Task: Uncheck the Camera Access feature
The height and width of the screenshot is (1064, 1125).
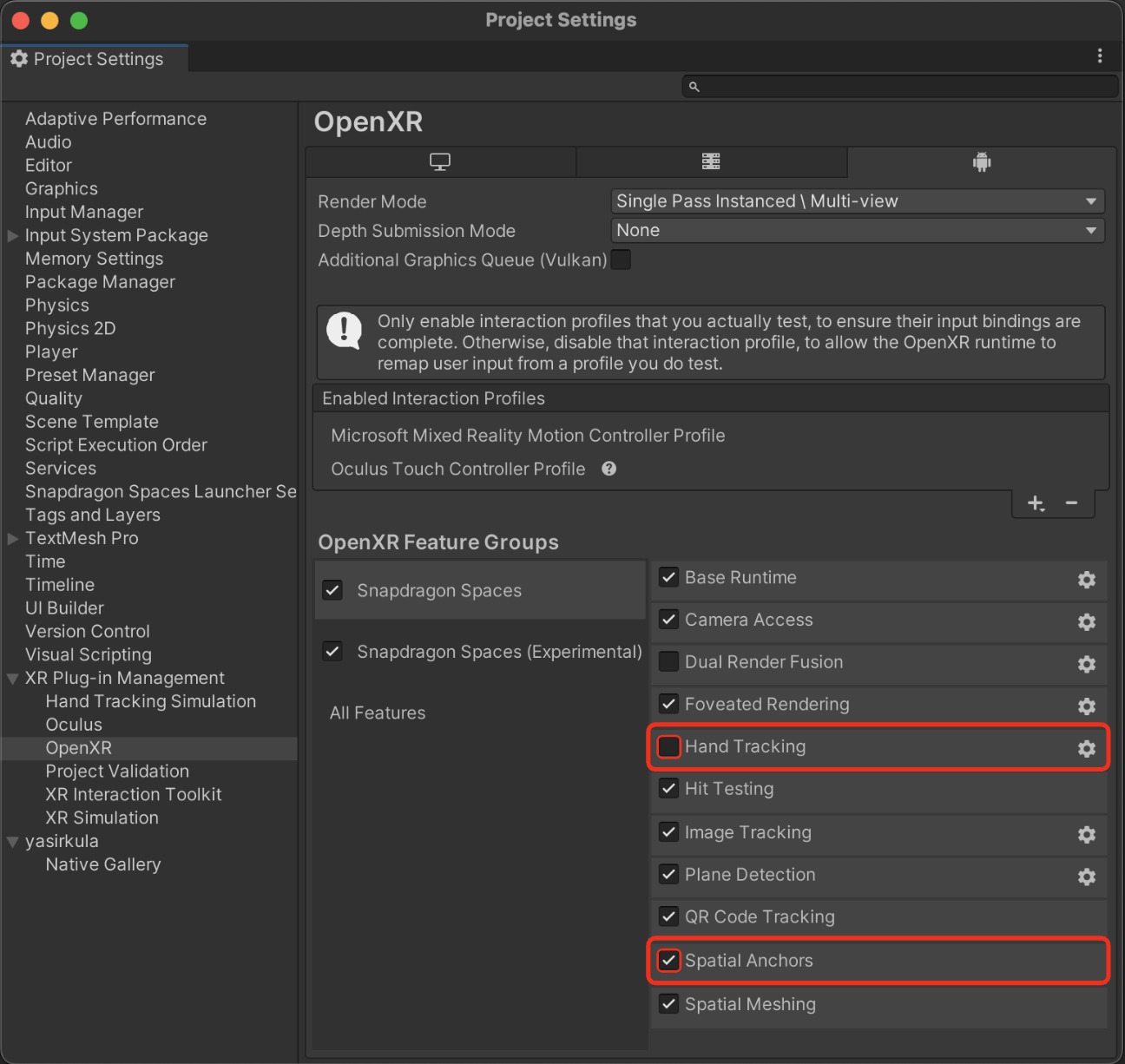Action: 668,620
